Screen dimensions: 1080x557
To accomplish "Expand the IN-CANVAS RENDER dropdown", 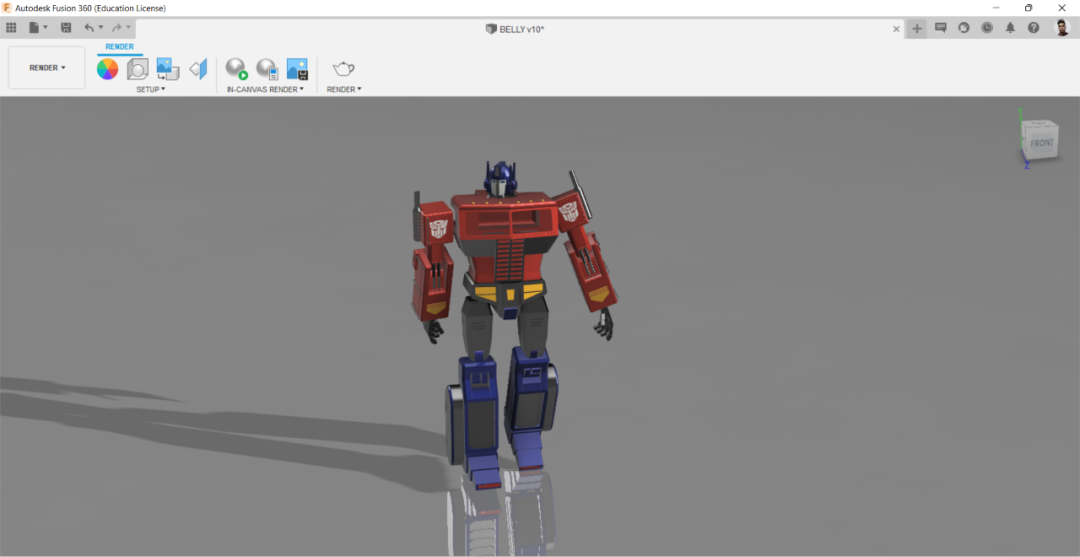I will pos(265,90).
